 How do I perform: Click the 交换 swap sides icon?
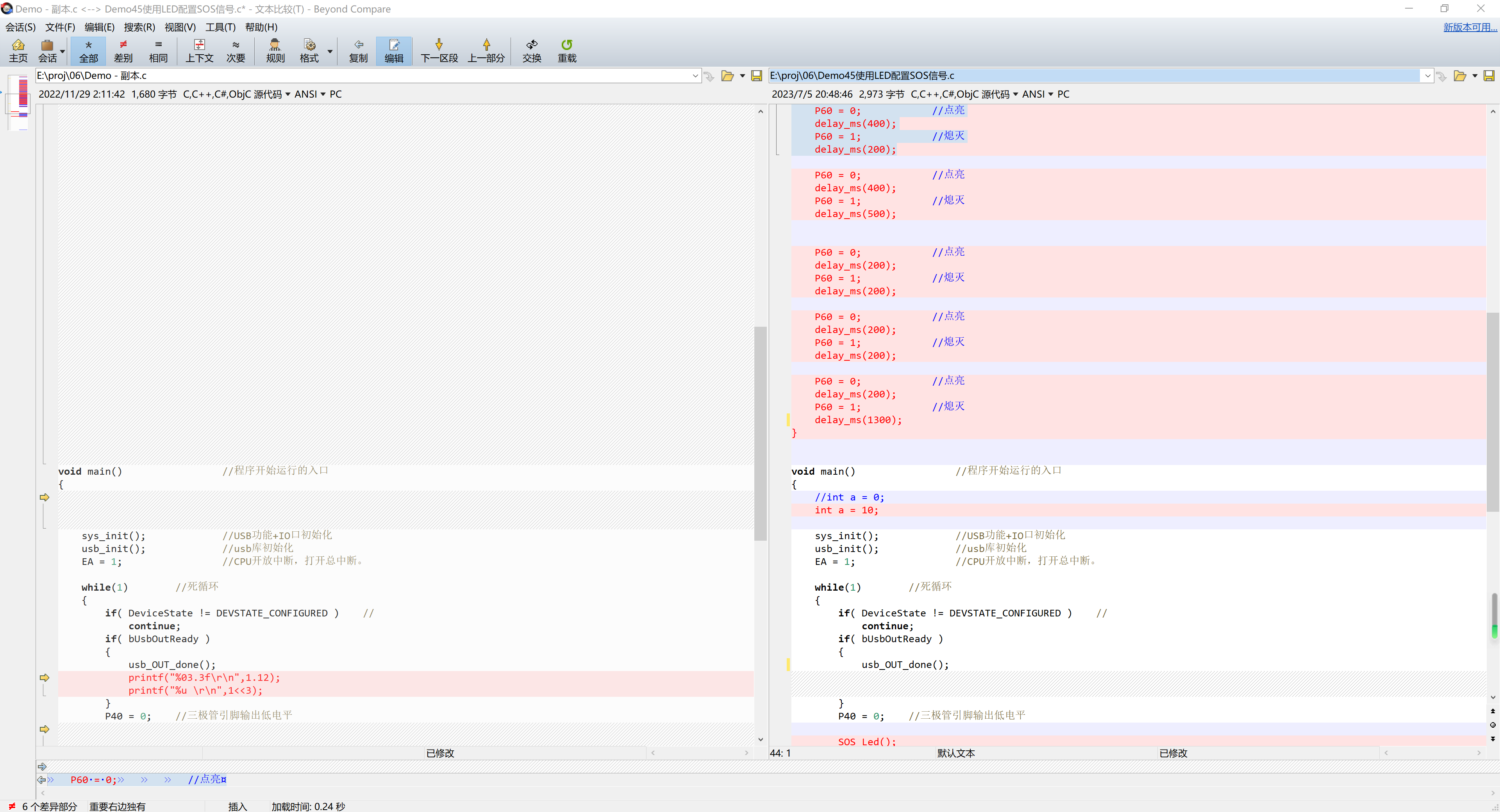532,51
